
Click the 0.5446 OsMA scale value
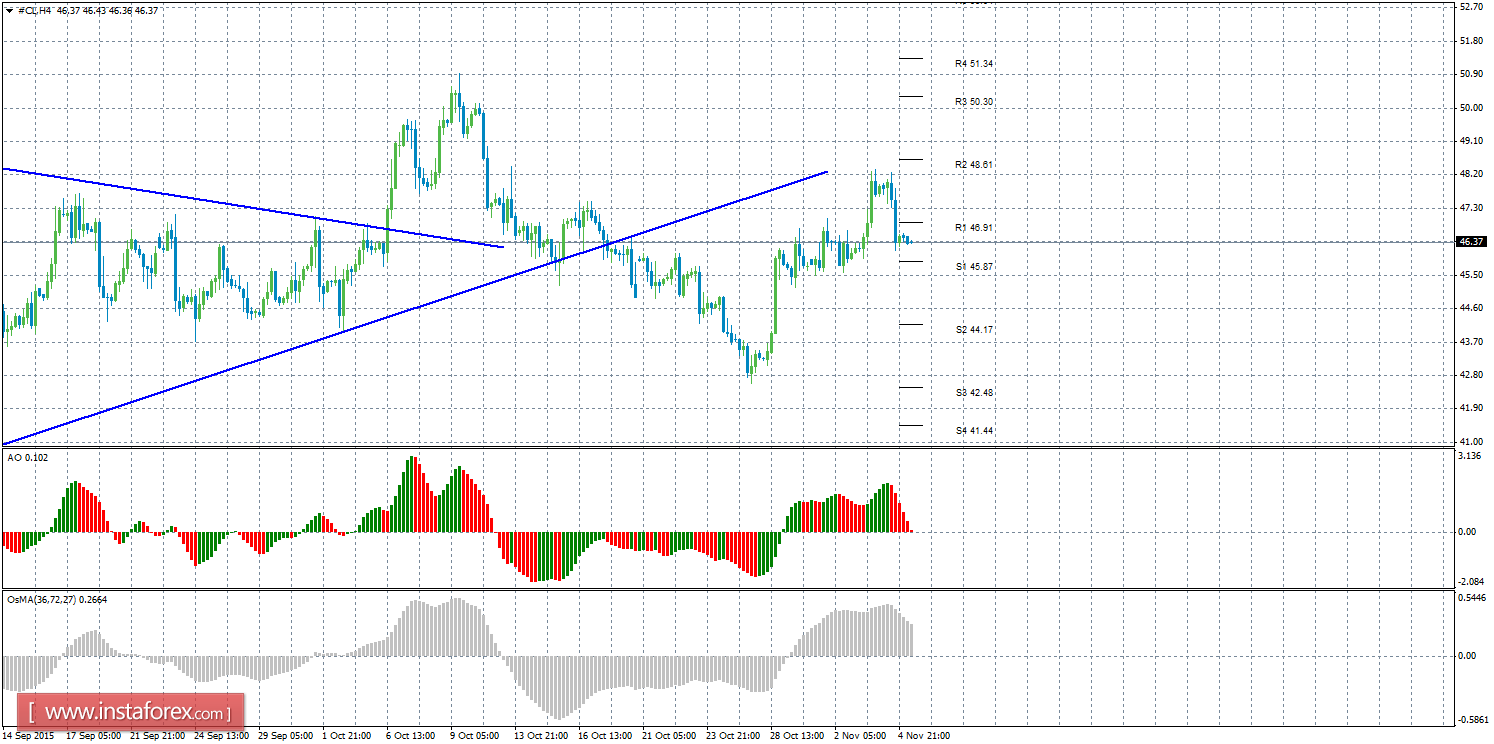pyautogui.click(x=1471, y=598)
